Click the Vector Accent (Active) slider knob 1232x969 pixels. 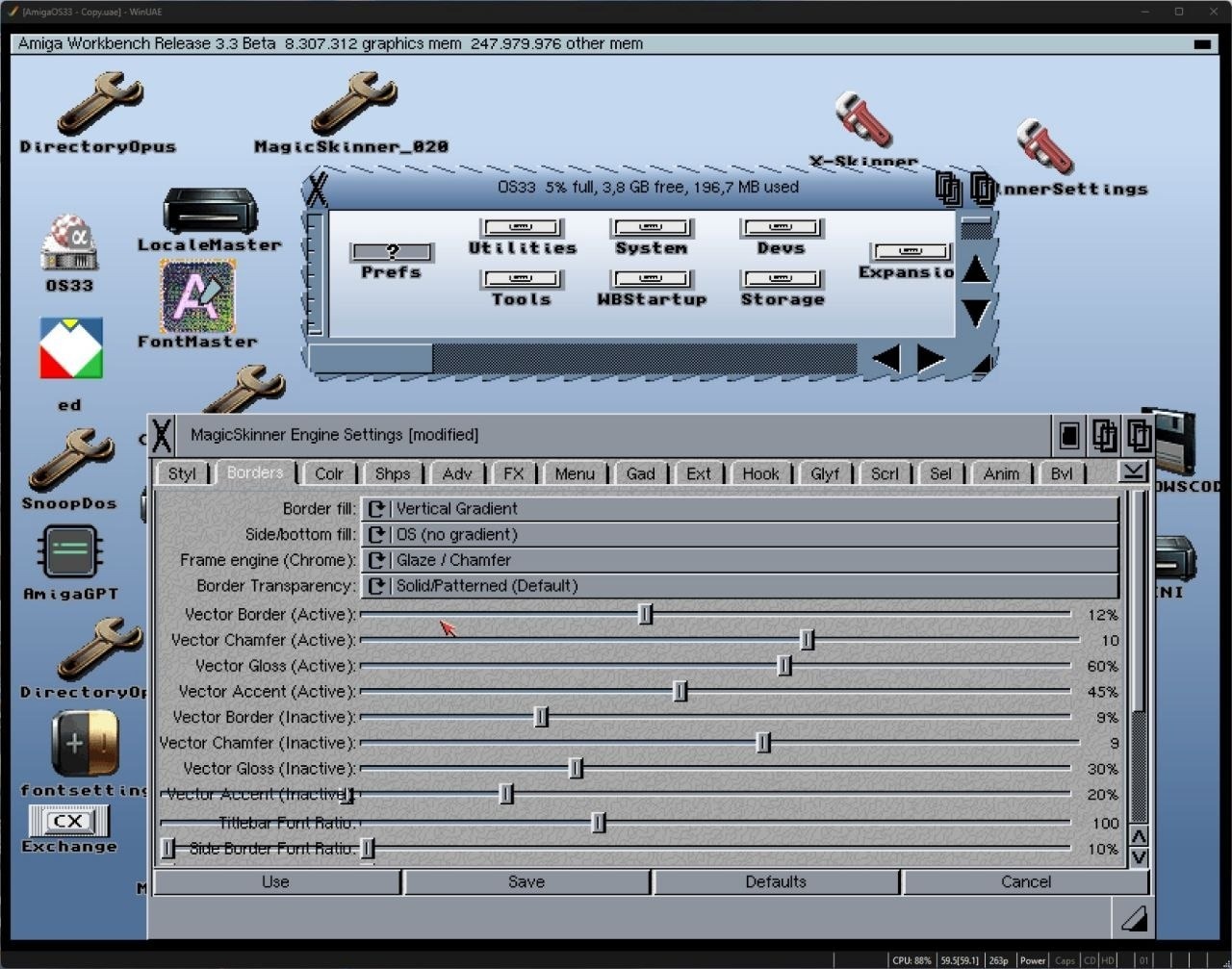(680, 691)
